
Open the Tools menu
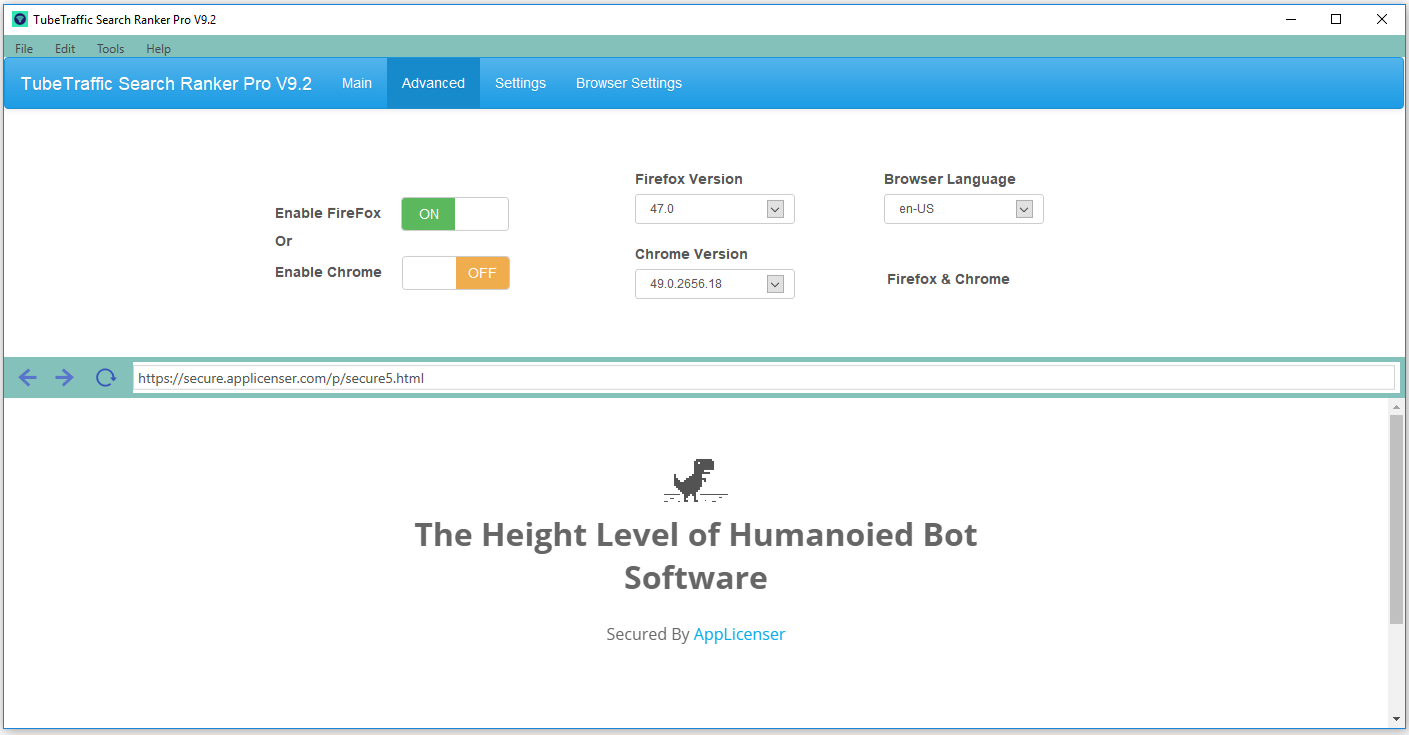110,49
